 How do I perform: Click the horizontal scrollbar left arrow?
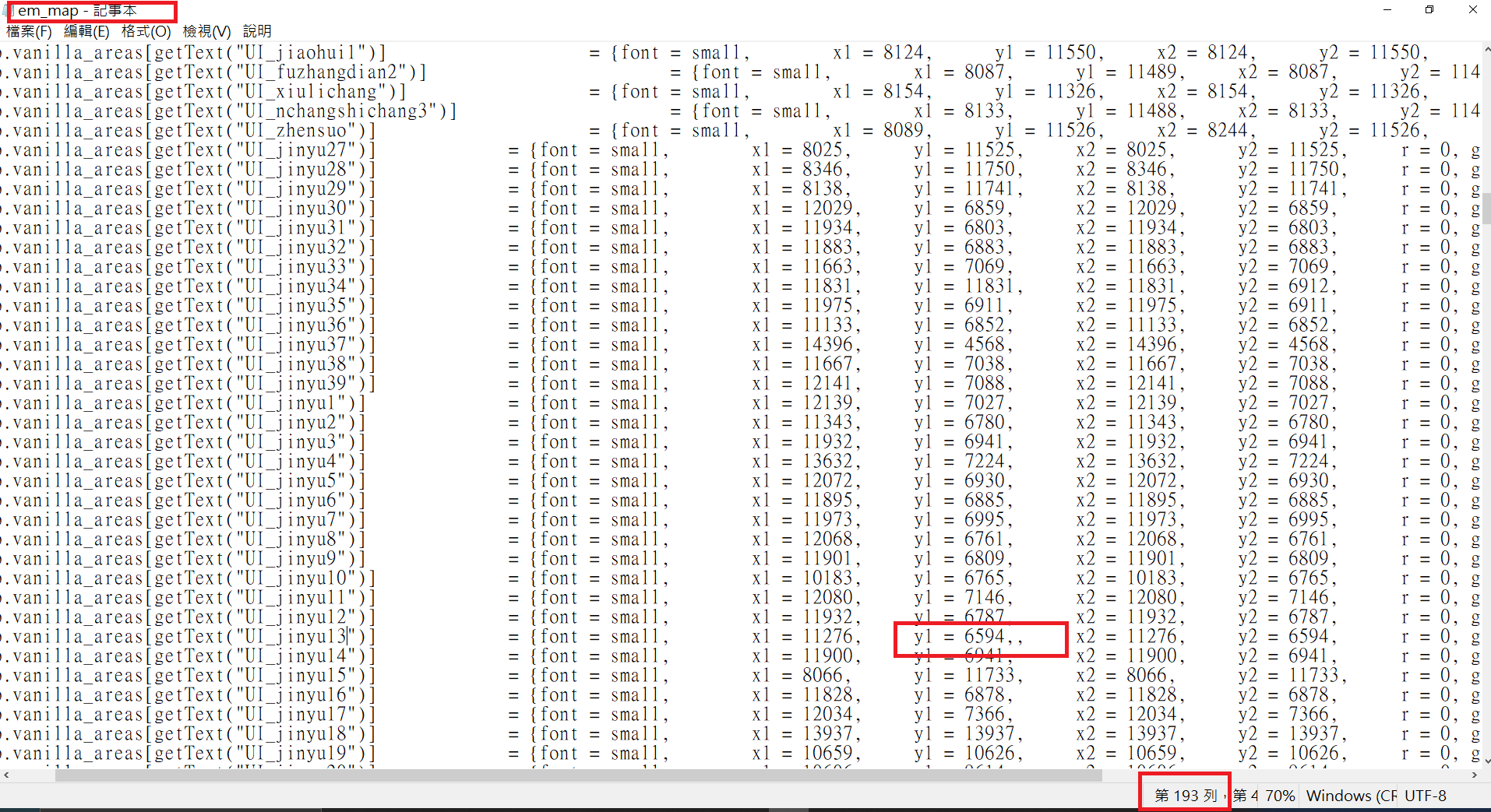[6, 775]
